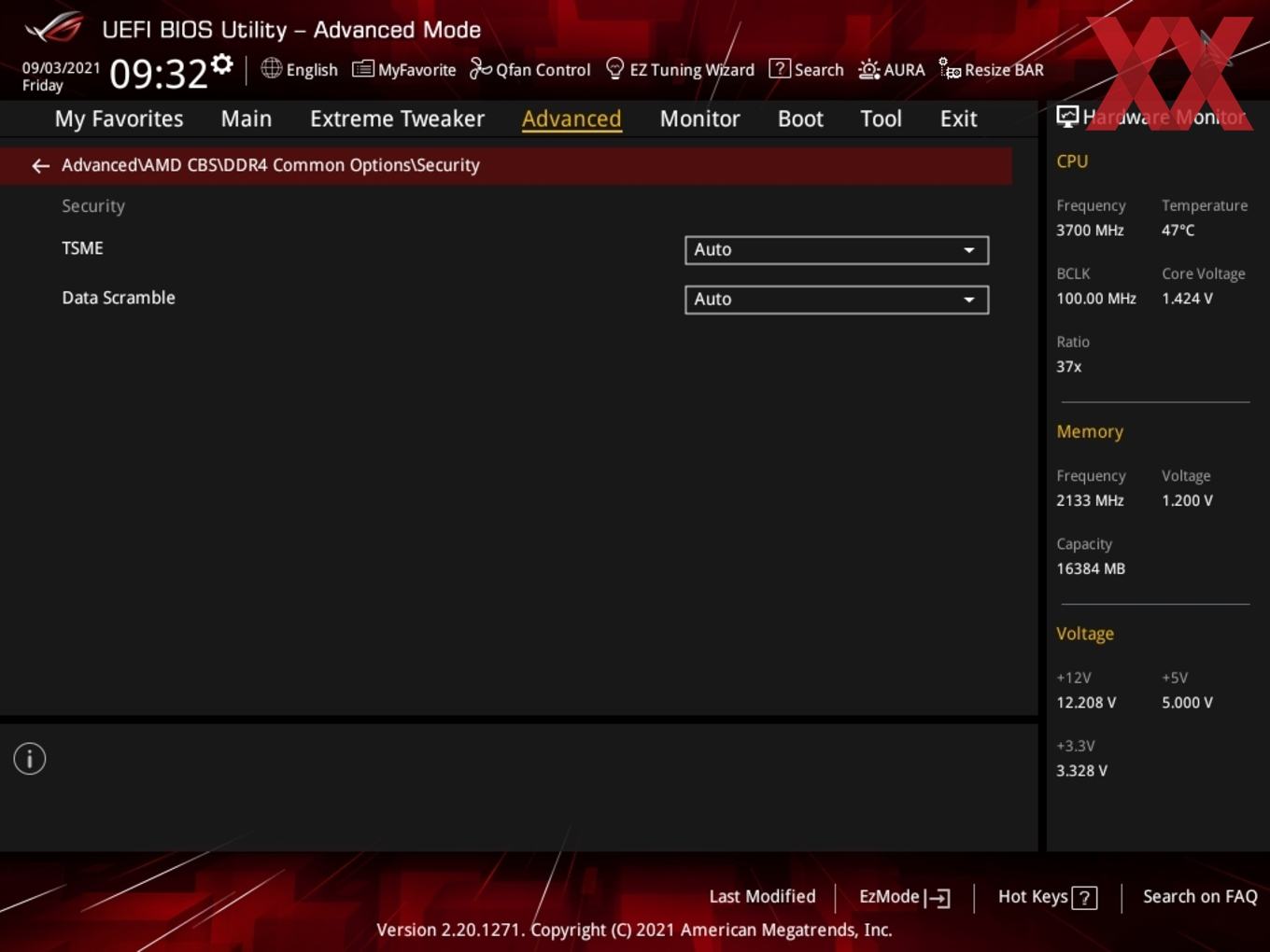Open the Monitor tab

coord(699,119)
